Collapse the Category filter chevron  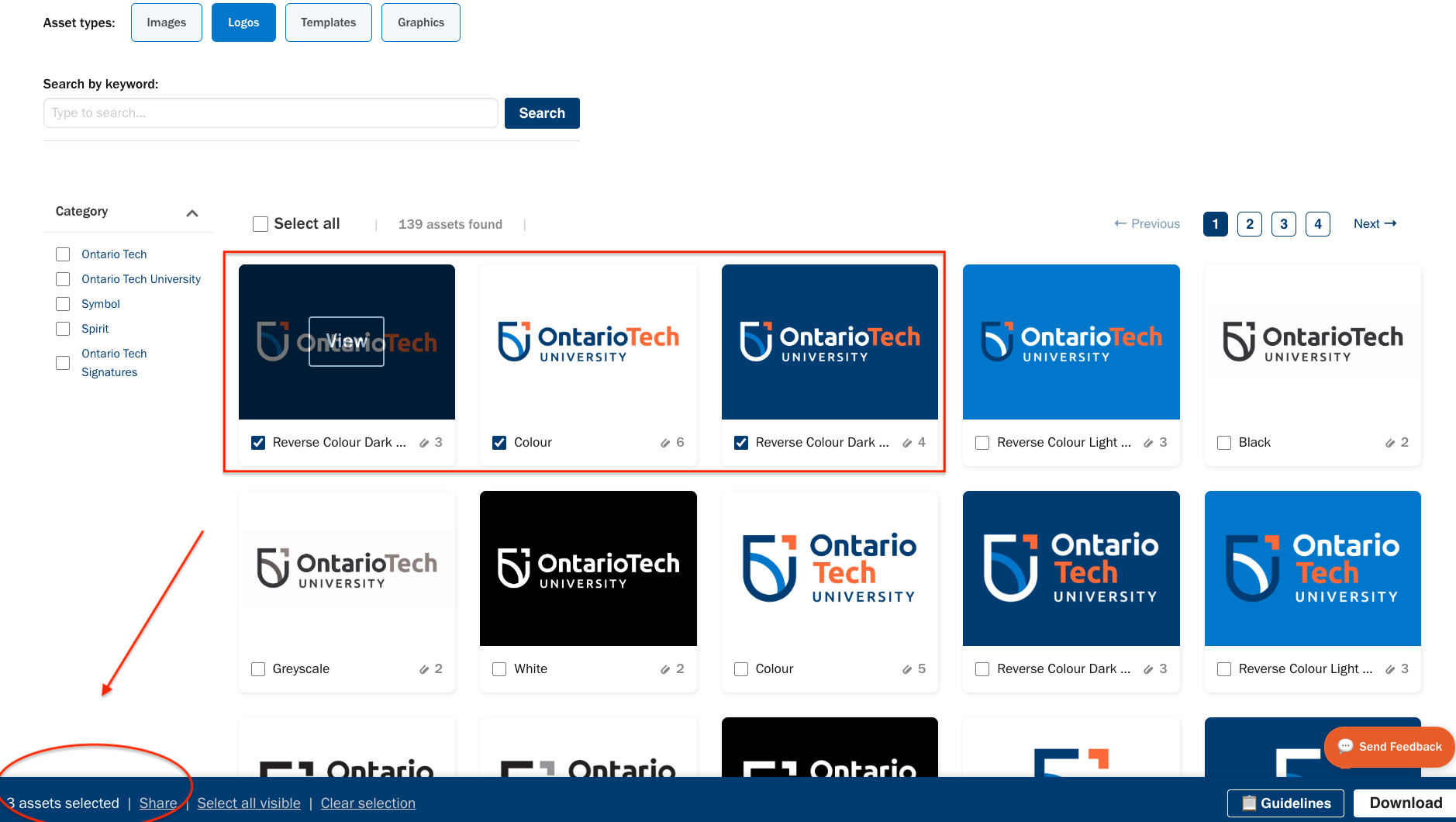pyautogui.click(x=192, y=213)
